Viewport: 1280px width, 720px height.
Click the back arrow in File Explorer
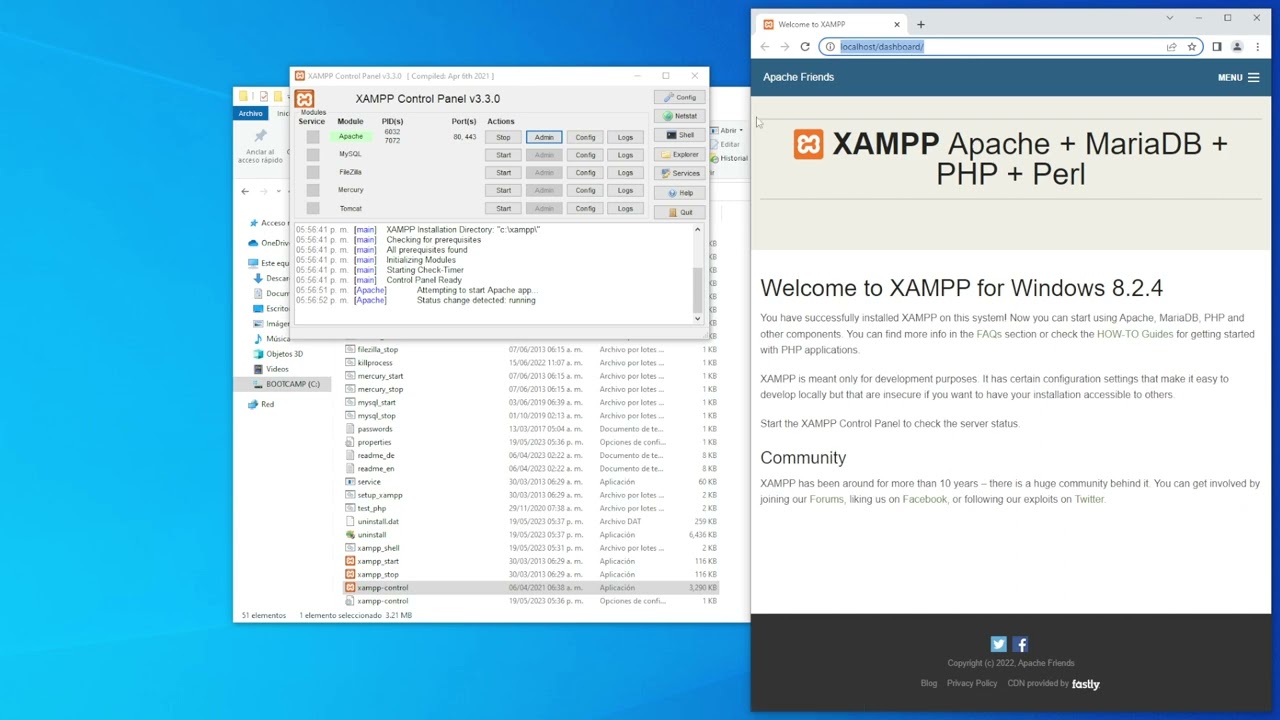[245, 191]
